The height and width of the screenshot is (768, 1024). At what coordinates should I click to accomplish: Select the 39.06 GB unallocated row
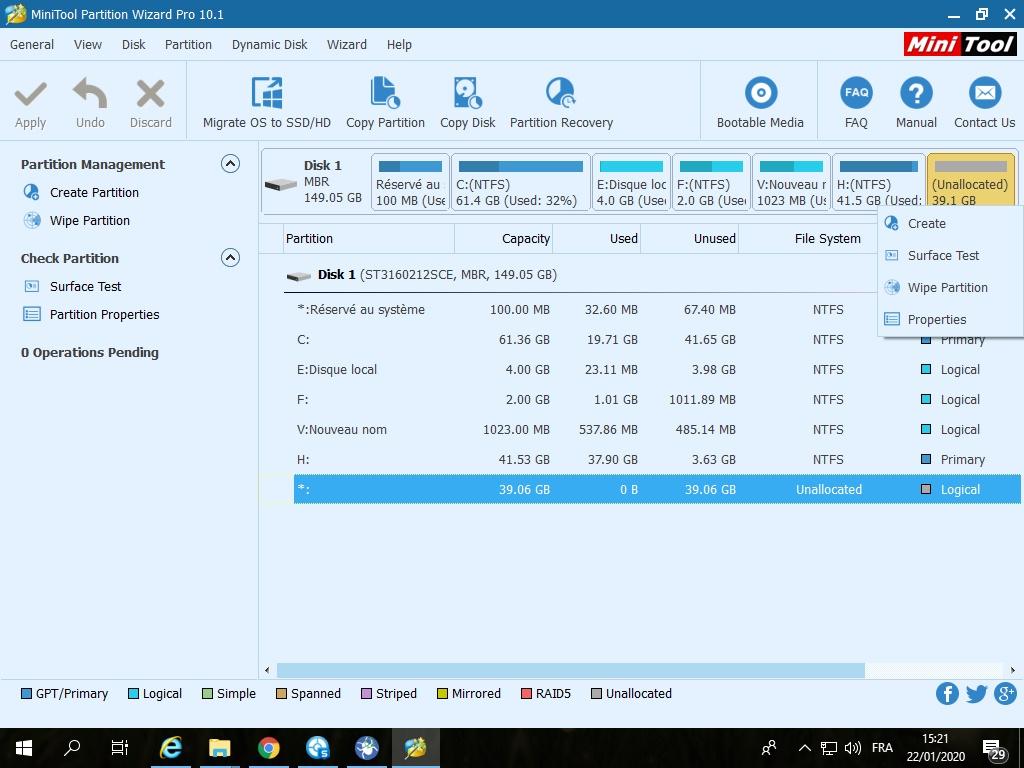tap(657, 490)
